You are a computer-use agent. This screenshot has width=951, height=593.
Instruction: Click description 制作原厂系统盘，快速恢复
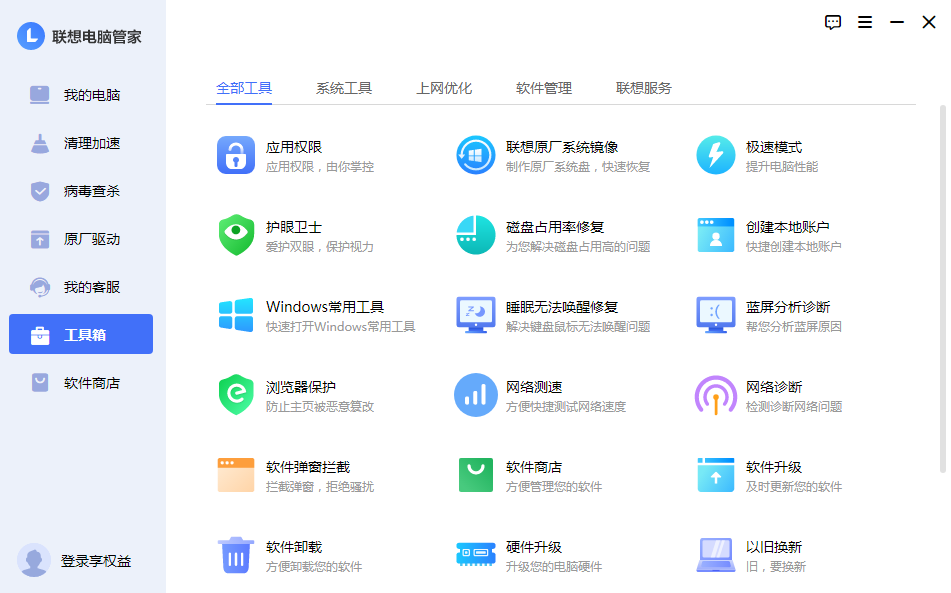pyautogui.click(x=578, y=167)
